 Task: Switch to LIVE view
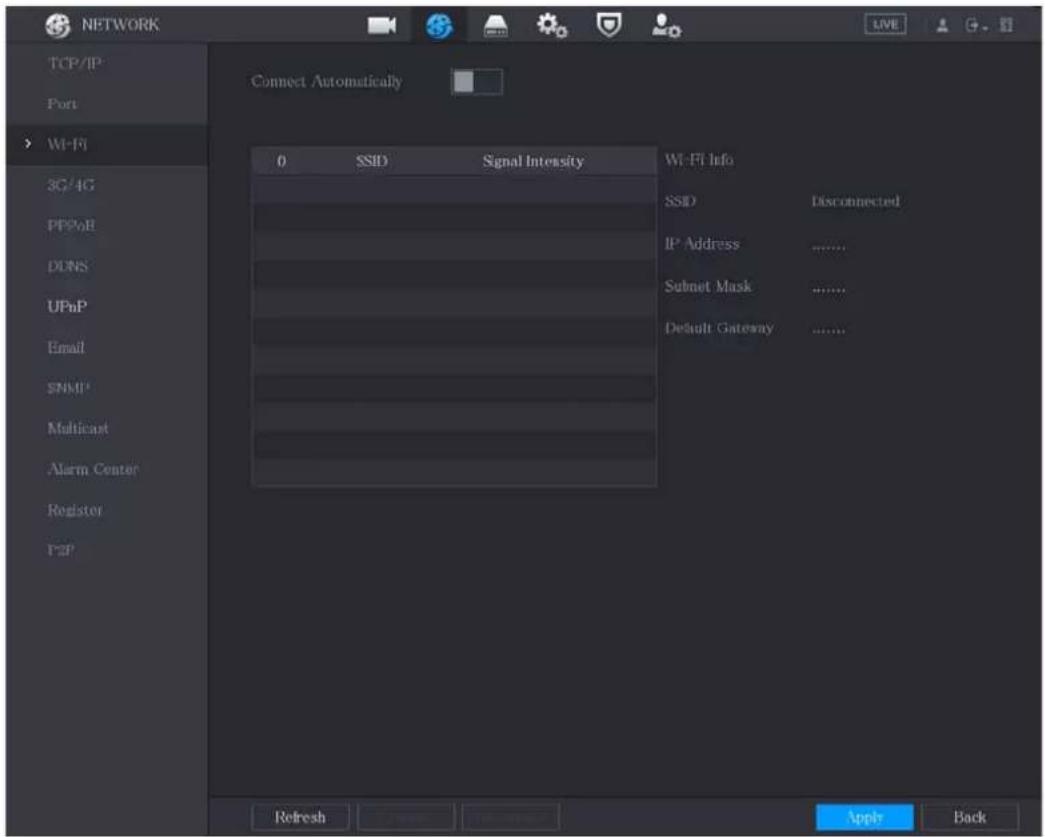tap(885, 25)
